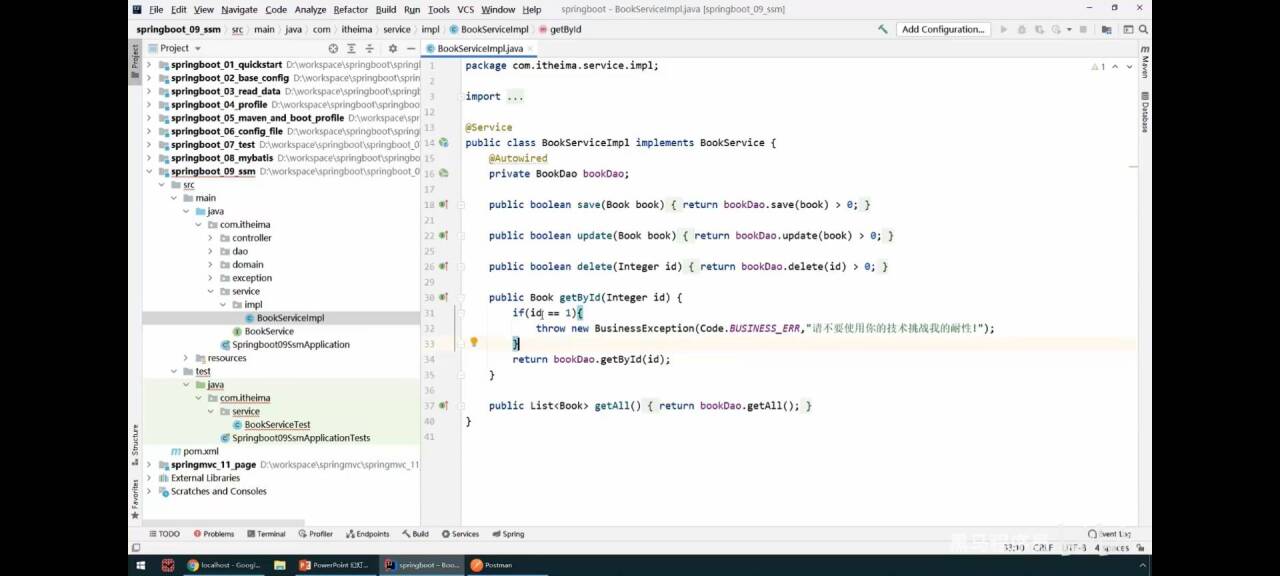Click gutter implements icon on line 26
Image resolution: width=1280 pixels, height=576 pixels.
pyautogui.click(x=443, y=267)
